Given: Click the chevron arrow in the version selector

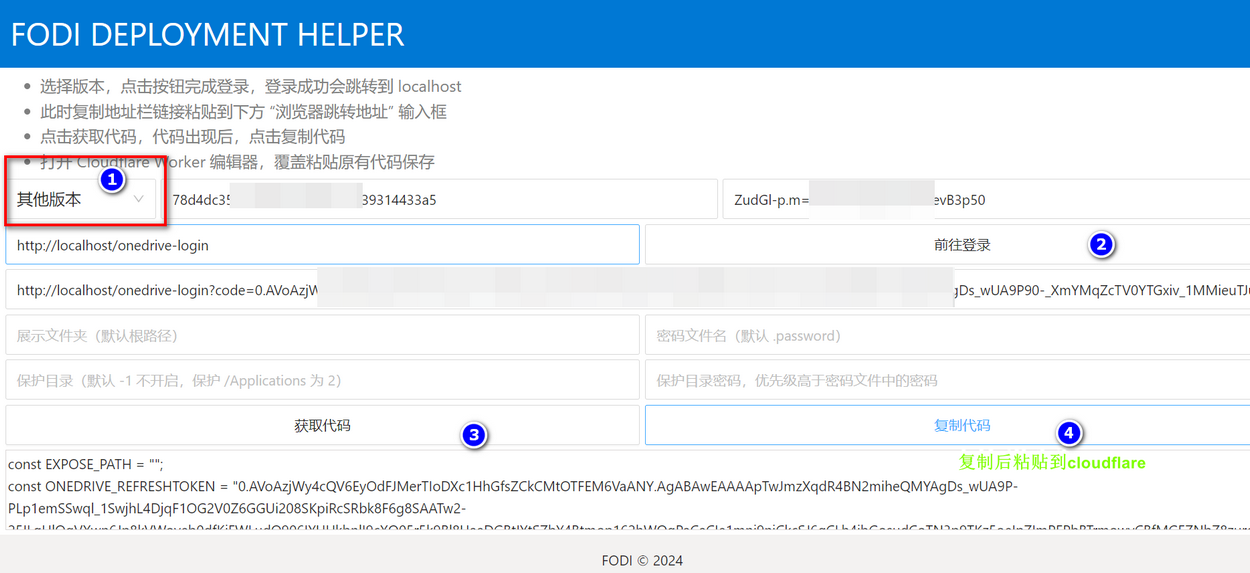Looking at the screenshot, I should click(139, 200).
